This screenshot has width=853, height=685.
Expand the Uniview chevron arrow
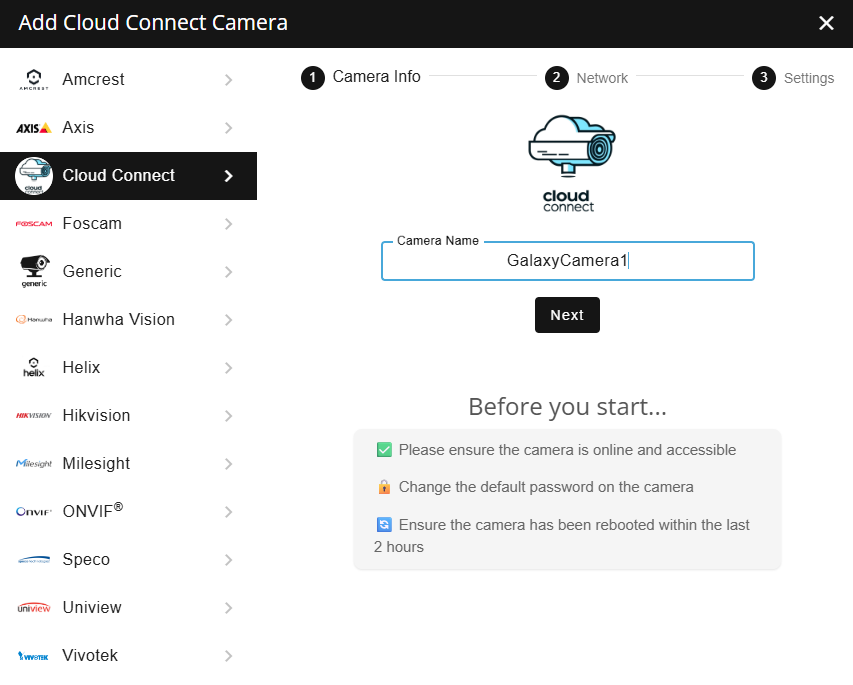pyautogui.click(x=229, y=608)
